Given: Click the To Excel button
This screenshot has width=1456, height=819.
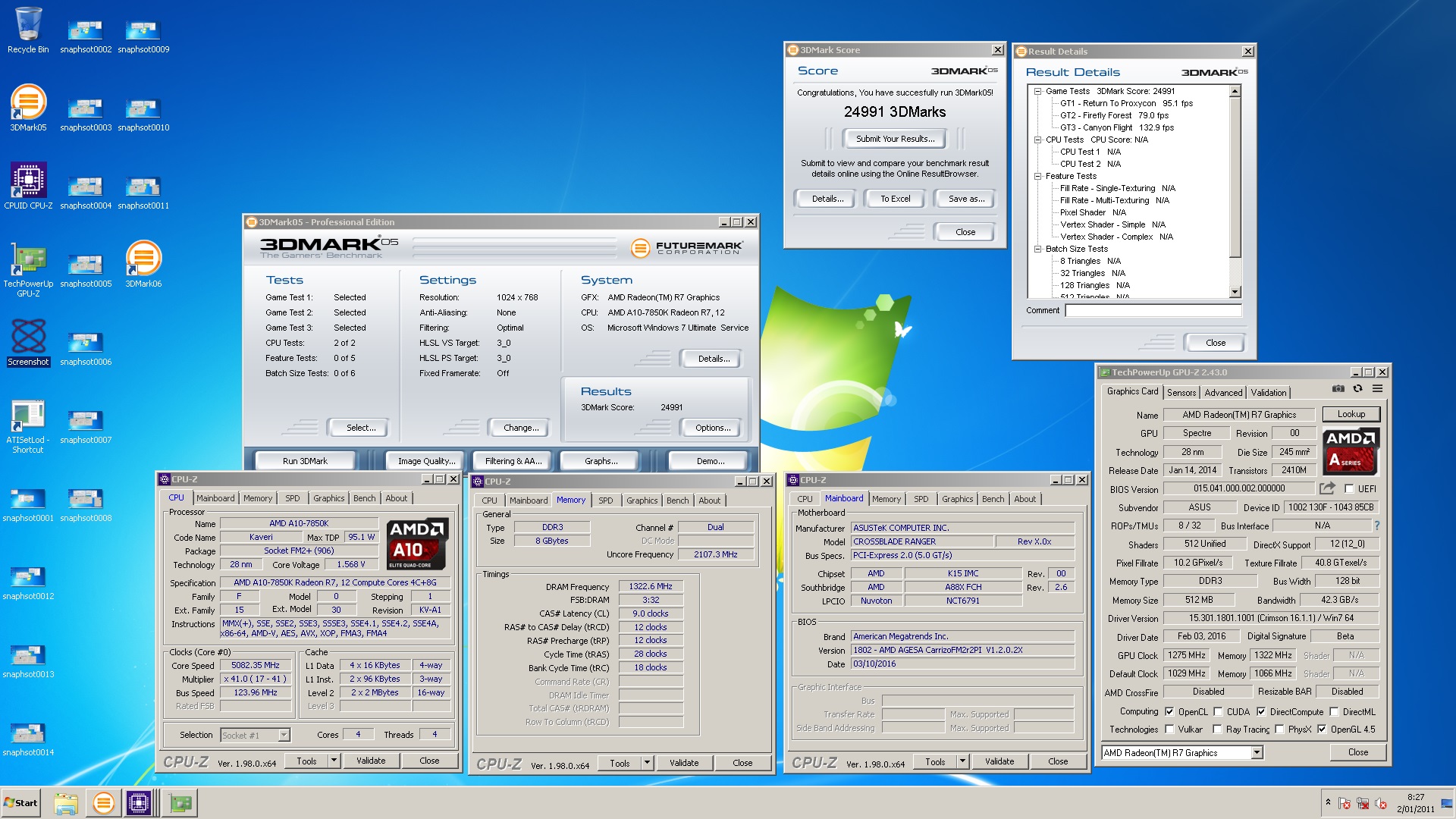Looking at the screenshot, I should [895, 199].
